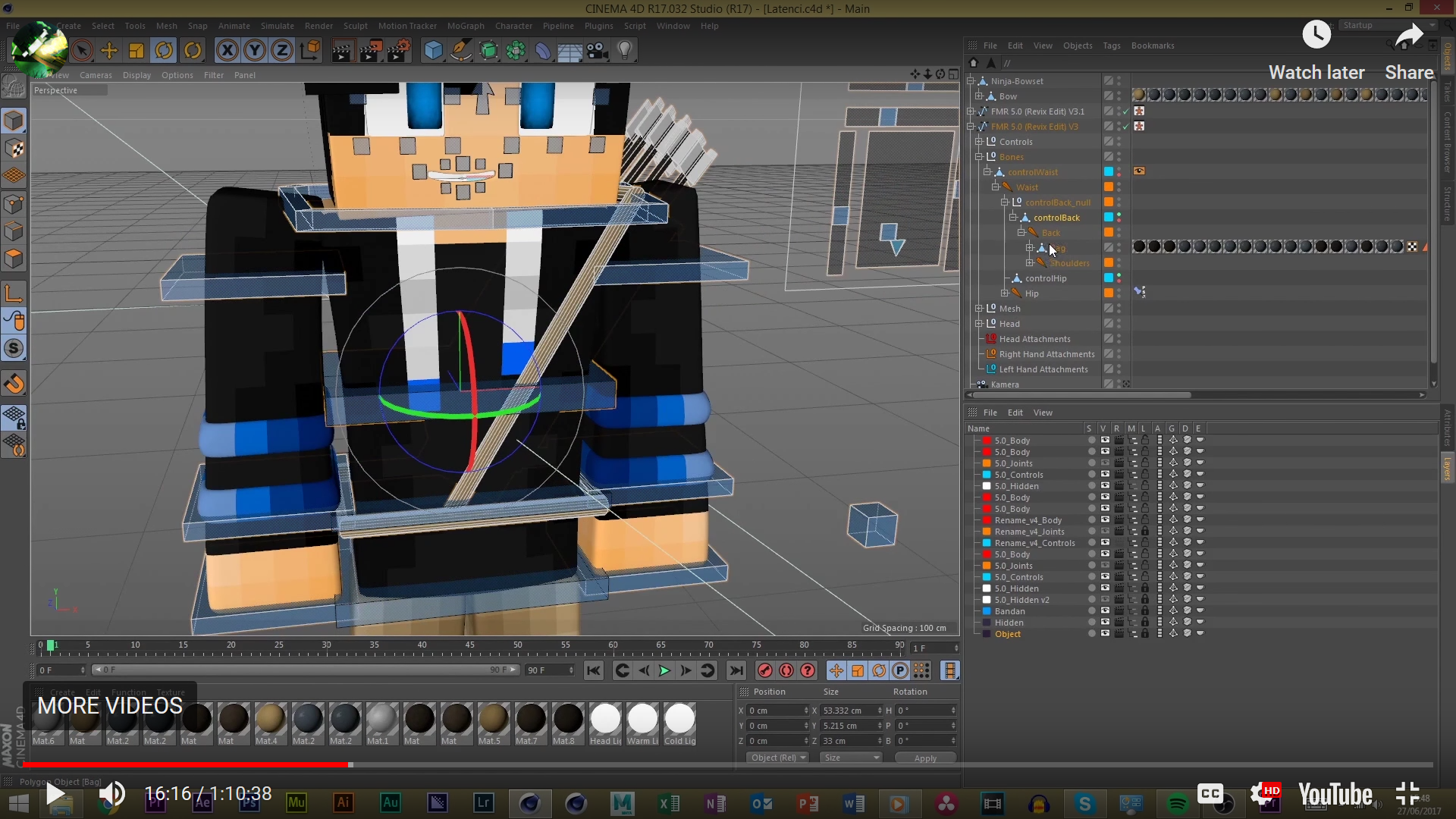1456x819 pixels.
Task: Toggle render clapper of Rename_v4_Controls layer
Action: coord(1119,542)
